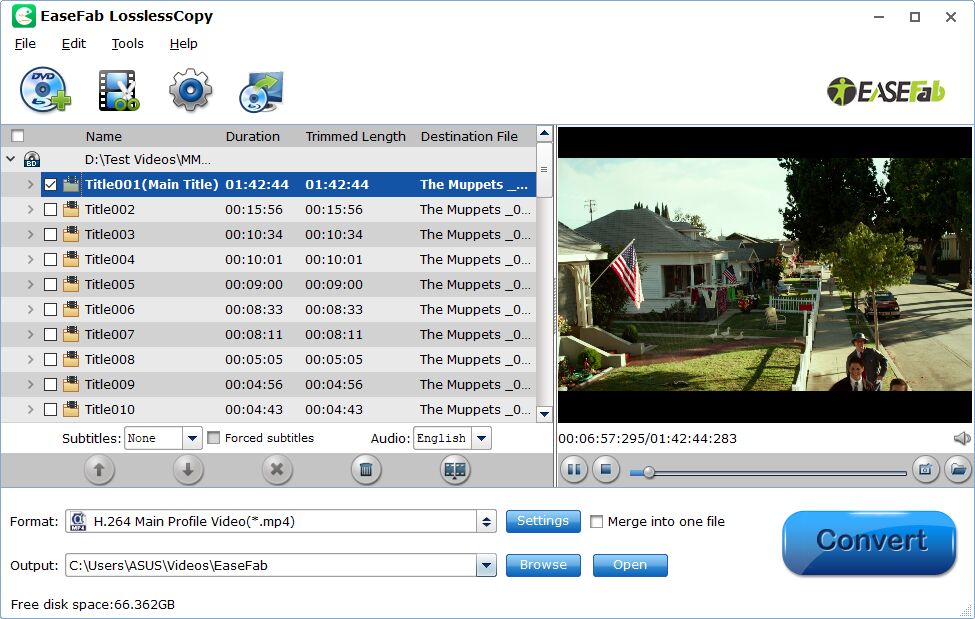The height and width of the screenshot is (619, 975).
Task: Click the clapperboard icon of Title008
Action: coord(71,359)
